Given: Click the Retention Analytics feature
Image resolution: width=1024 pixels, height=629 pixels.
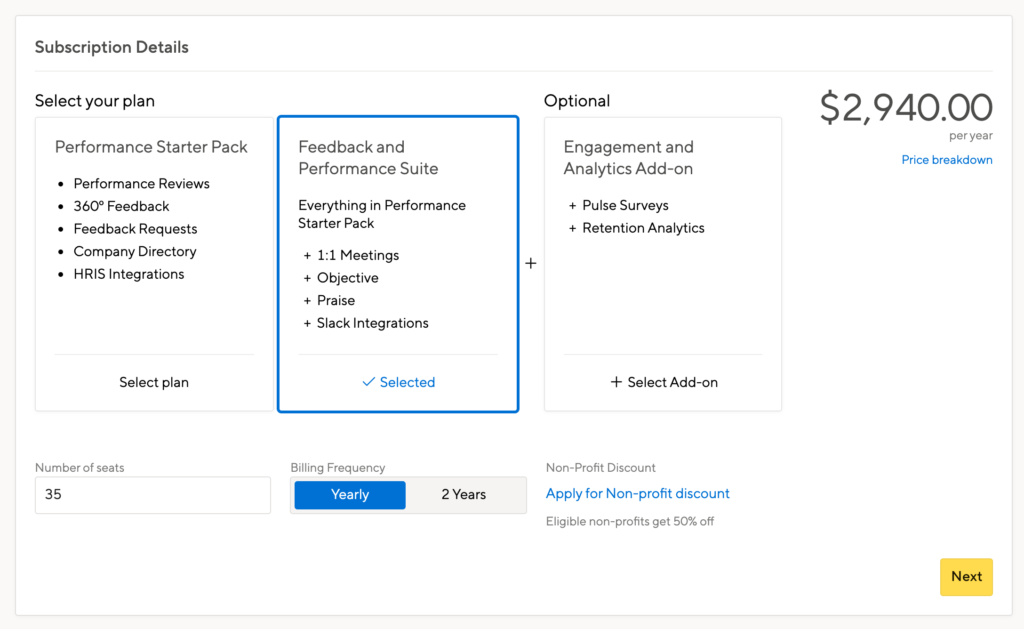Looking at the screenshot, I should tap(643, 228).
